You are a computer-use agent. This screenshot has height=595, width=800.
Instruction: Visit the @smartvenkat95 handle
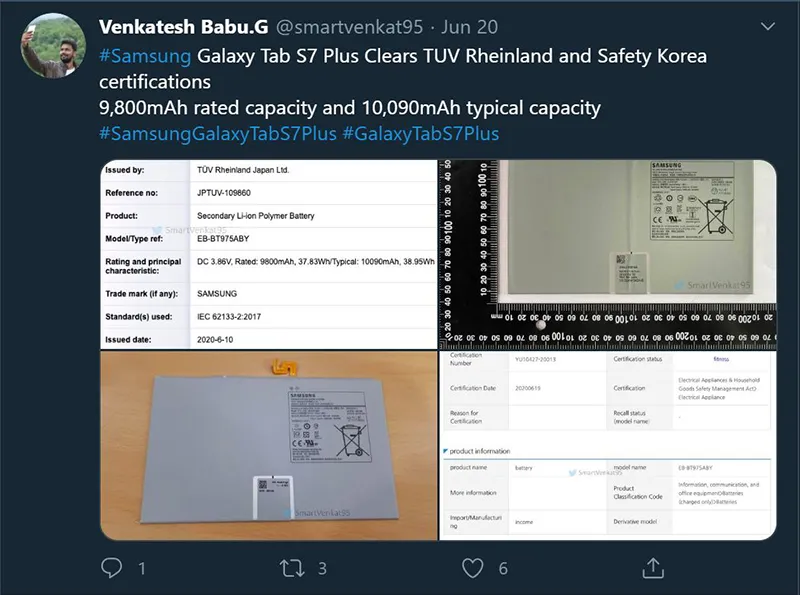(349, 27)
